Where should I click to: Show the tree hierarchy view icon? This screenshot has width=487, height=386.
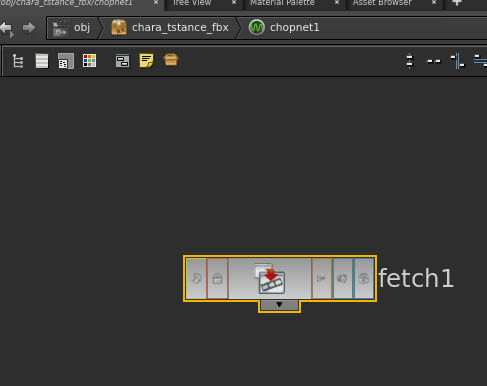(x=18, y=61)
